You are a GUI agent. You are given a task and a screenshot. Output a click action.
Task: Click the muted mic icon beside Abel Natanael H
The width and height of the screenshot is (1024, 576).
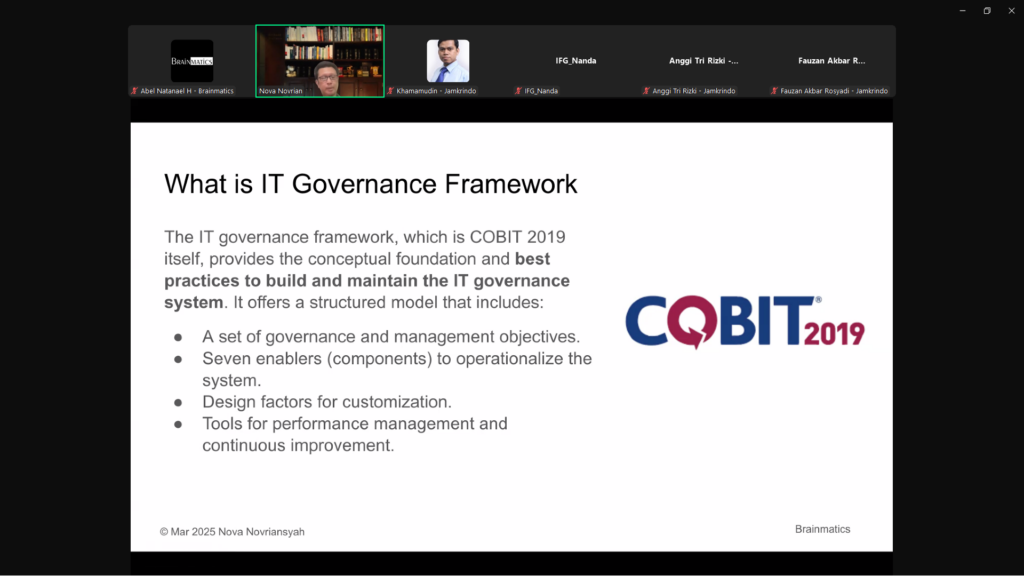(x=134, y=91)
